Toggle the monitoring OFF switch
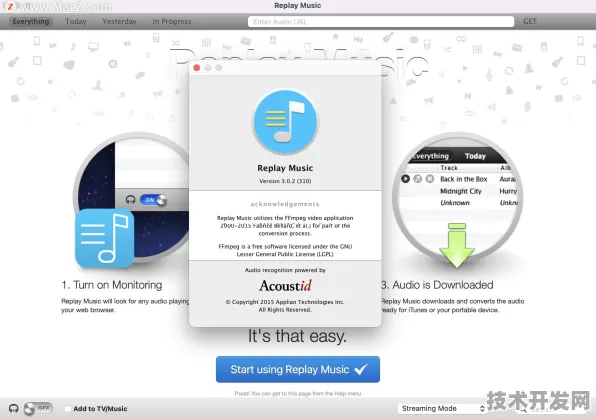This screenshot has width=596, height=419. point(38,408)
